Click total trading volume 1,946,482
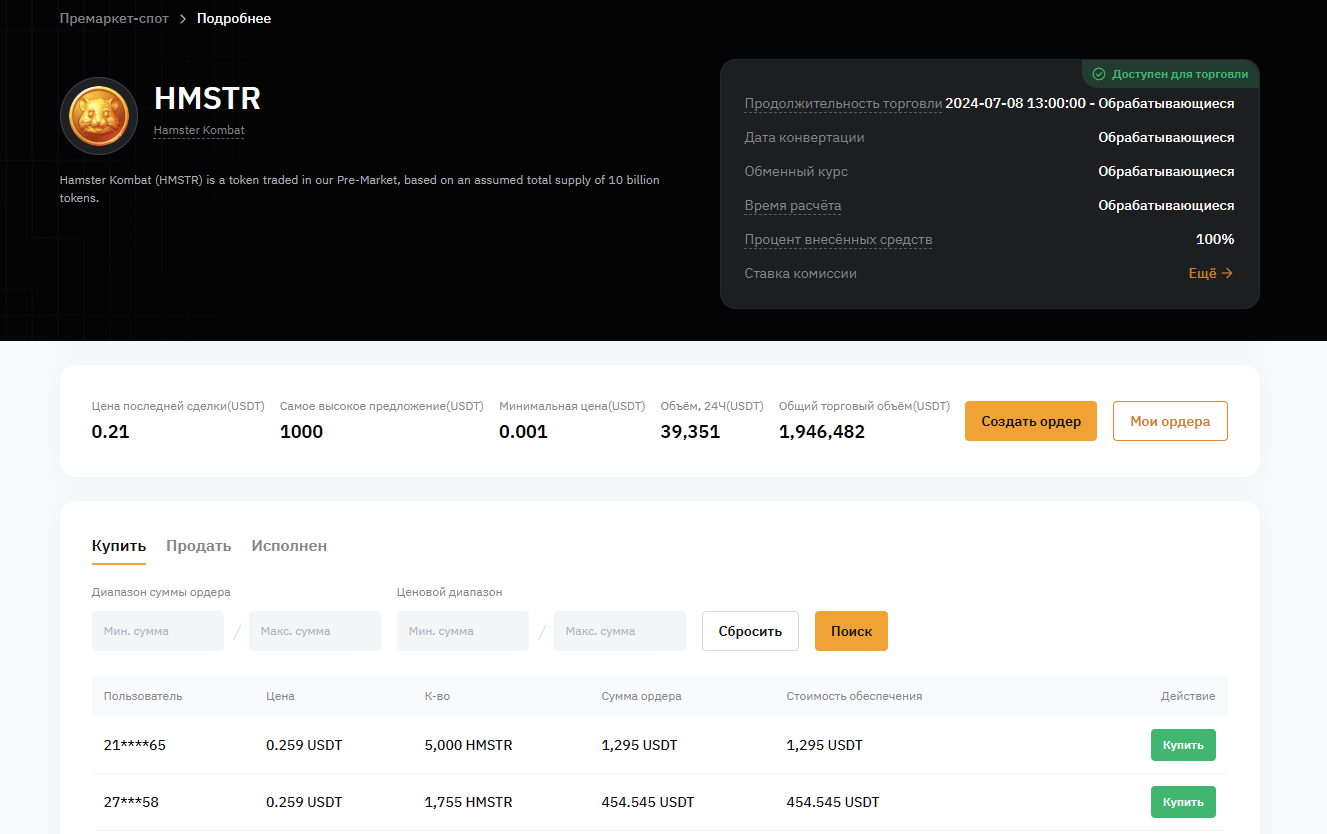The width and height of the screenshot is (1327, 834). (822, 432)
